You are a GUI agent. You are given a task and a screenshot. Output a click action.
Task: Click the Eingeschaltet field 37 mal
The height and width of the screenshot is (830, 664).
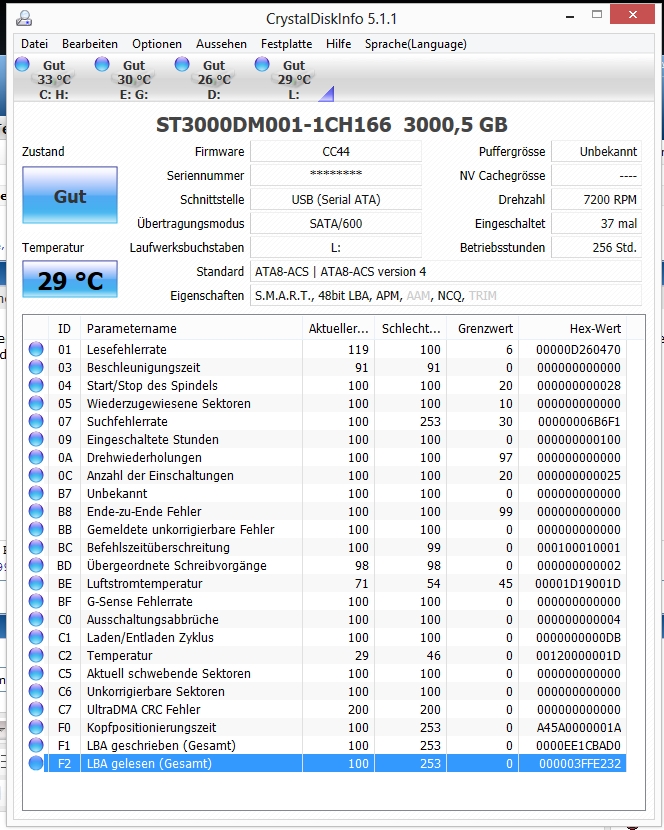pyautogui.click(x=596, y=223)
